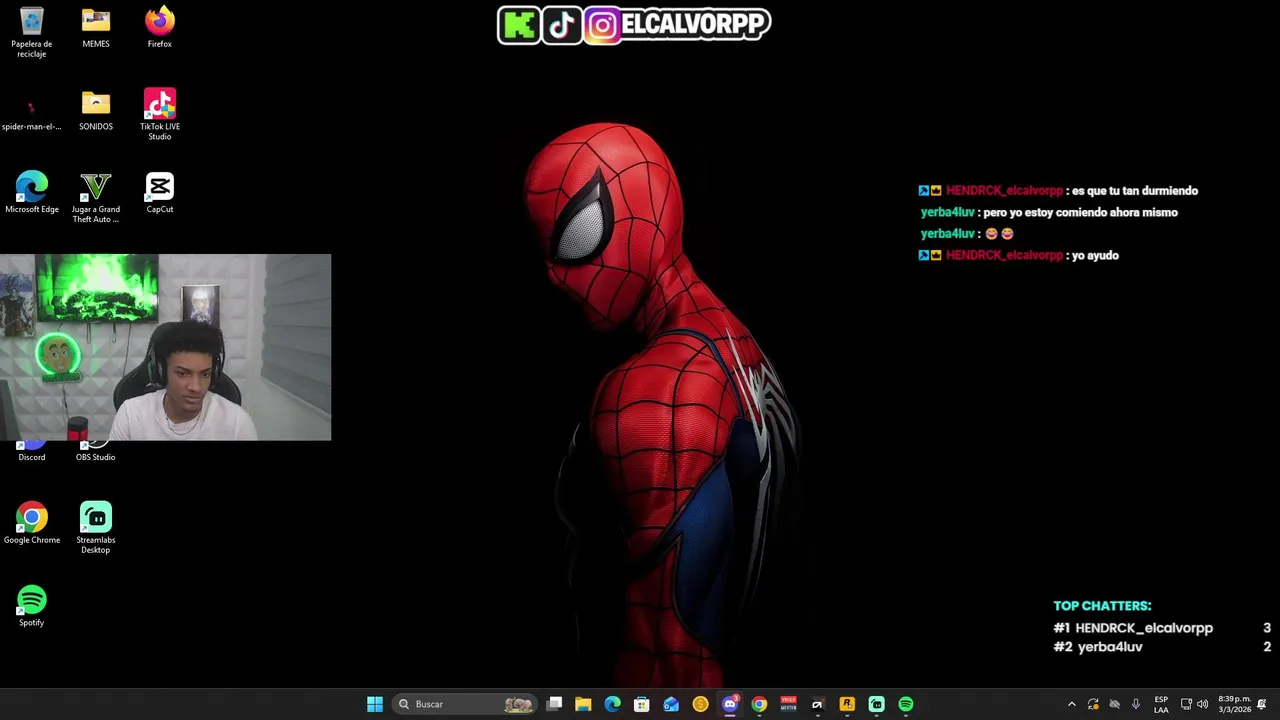Select the SONIDOS folder on desktop
Viewport: 1280px width, 720px height.
tap(96, 111)
